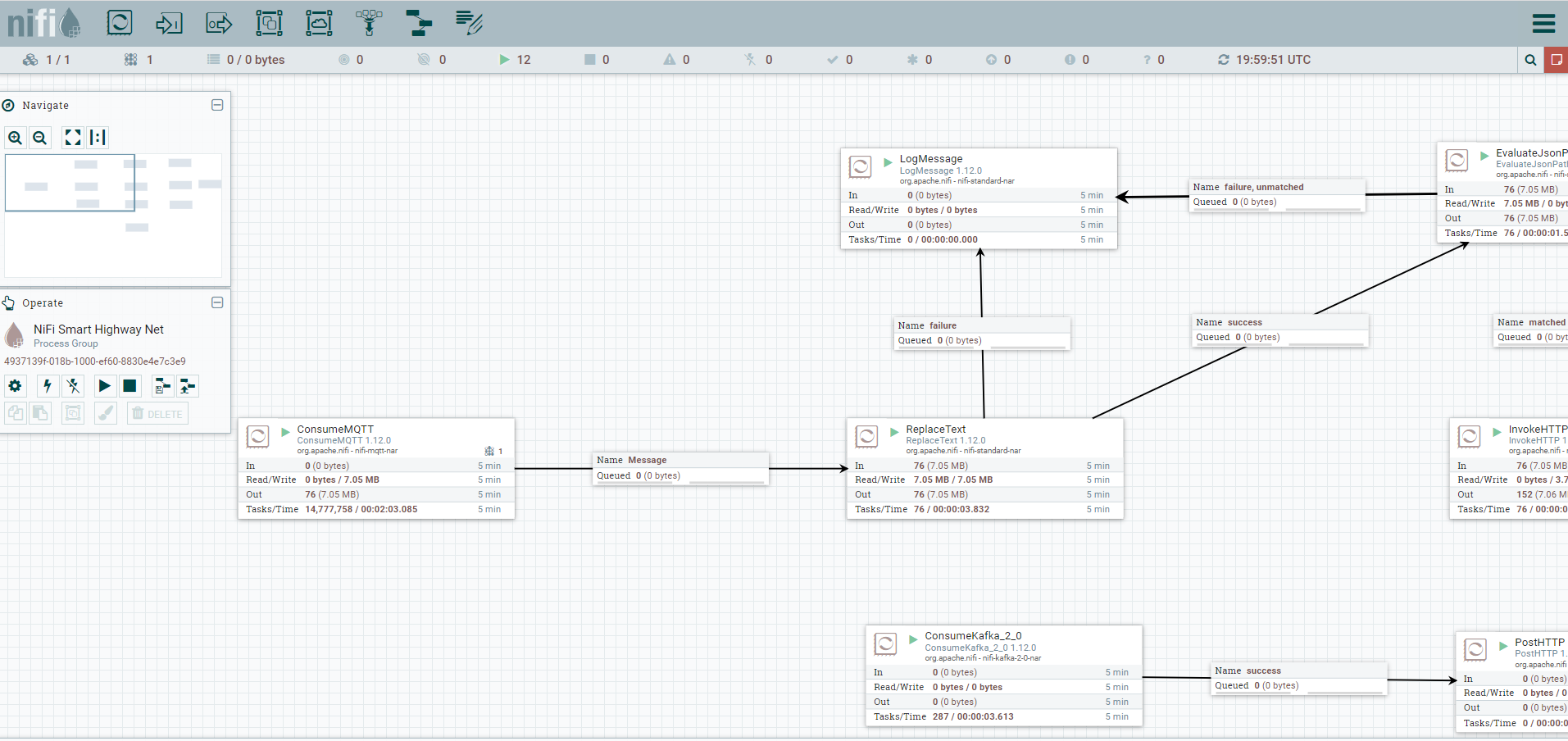Click ConsumeMQTT primary node icon
Viewport: 1568px width, 741px height.
tap(489, 451)
